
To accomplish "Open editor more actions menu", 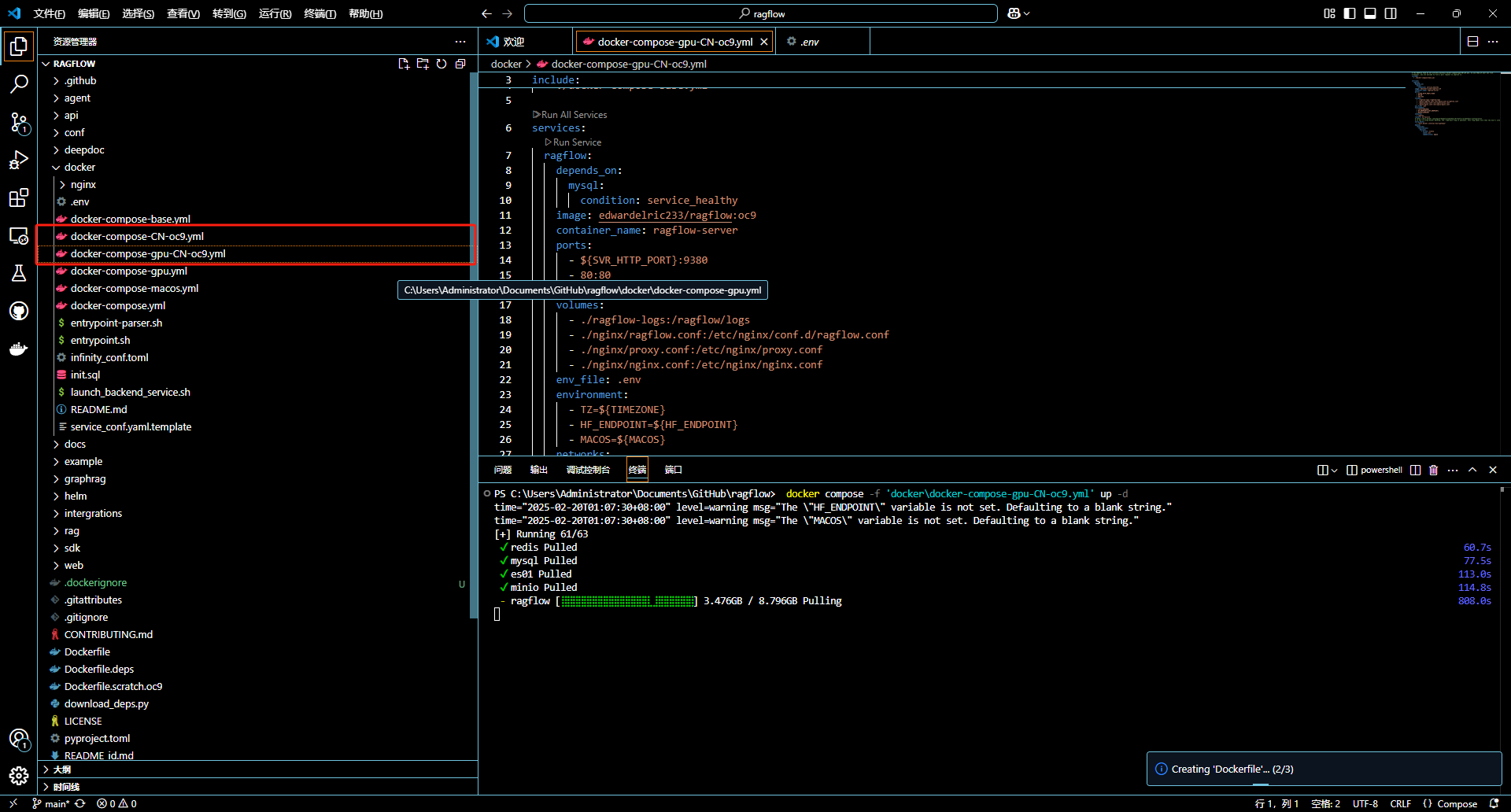I will point(1493,42).
